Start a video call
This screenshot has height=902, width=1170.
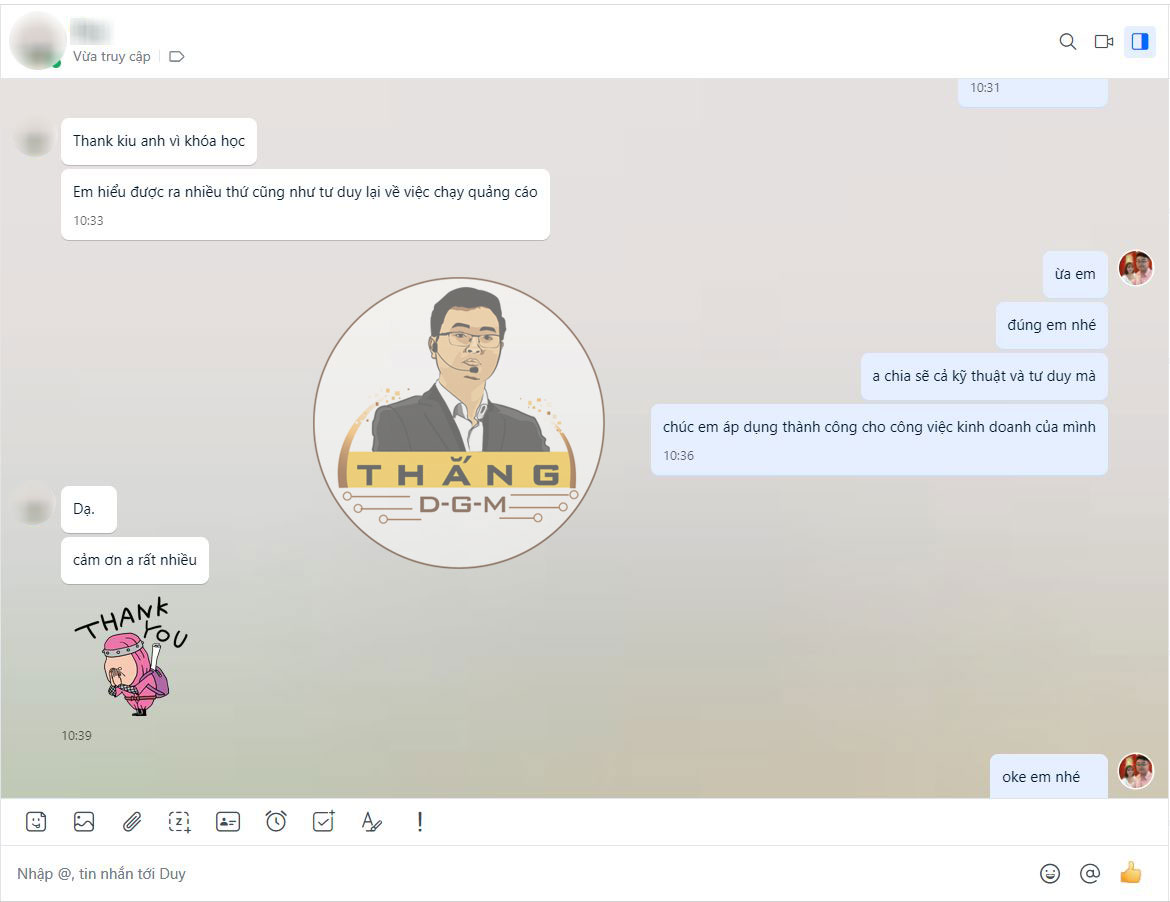[1104, 42]
